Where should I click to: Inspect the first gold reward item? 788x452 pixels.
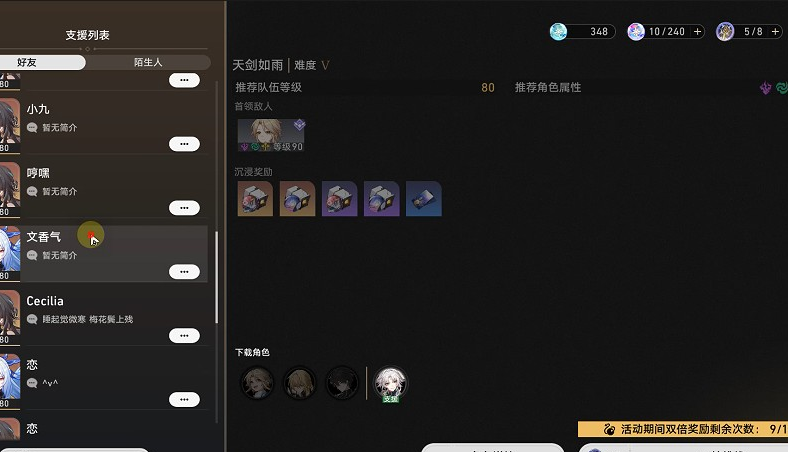(255, 199)
